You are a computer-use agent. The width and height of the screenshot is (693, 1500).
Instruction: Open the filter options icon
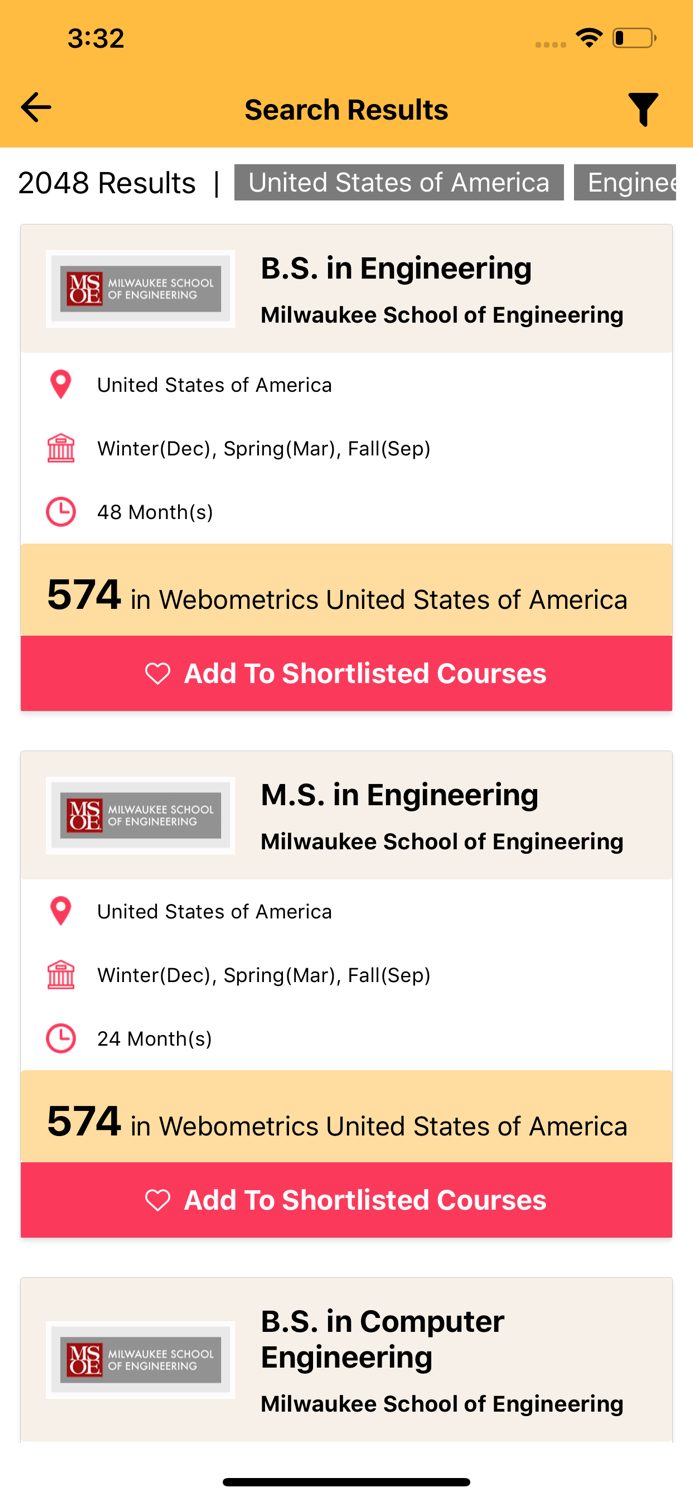644,107
